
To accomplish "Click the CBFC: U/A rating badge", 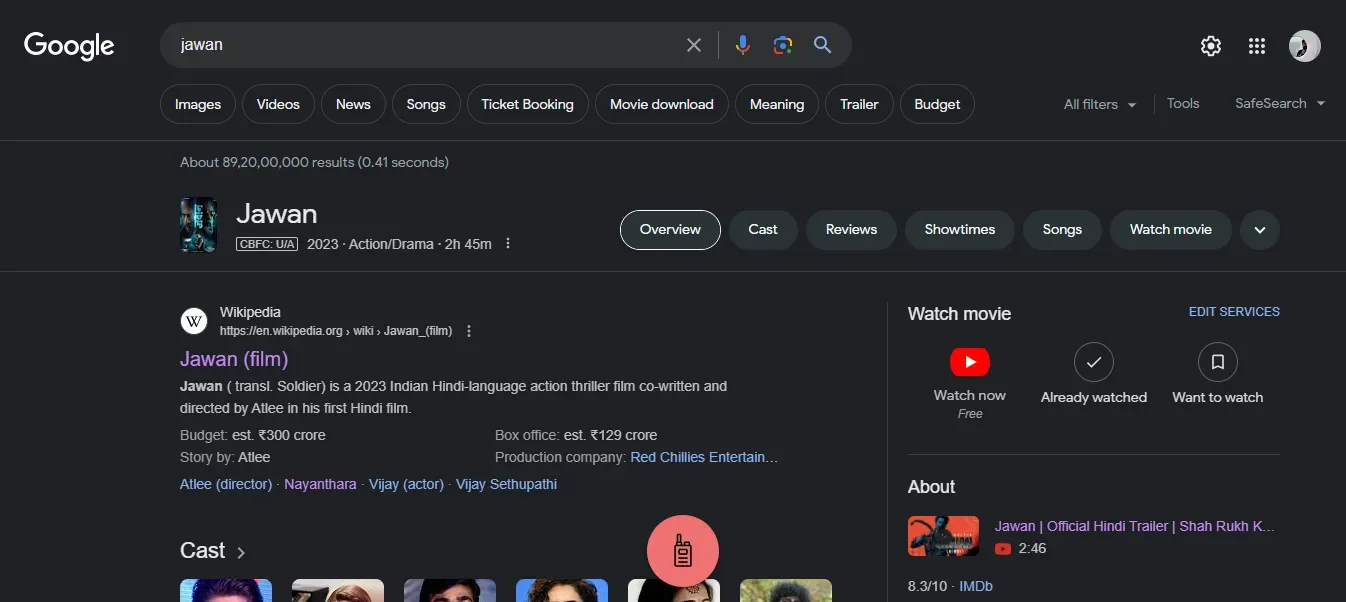I will [267, 244].
